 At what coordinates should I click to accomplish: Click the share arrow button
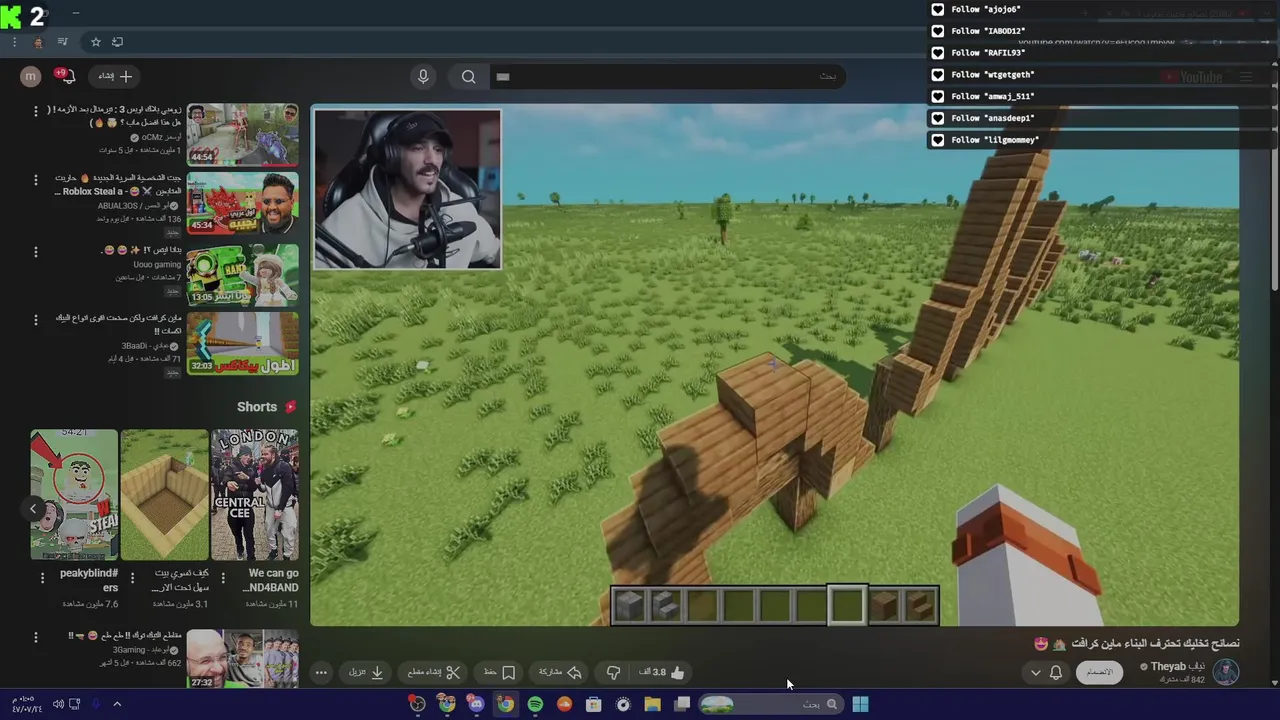point(560,673)
